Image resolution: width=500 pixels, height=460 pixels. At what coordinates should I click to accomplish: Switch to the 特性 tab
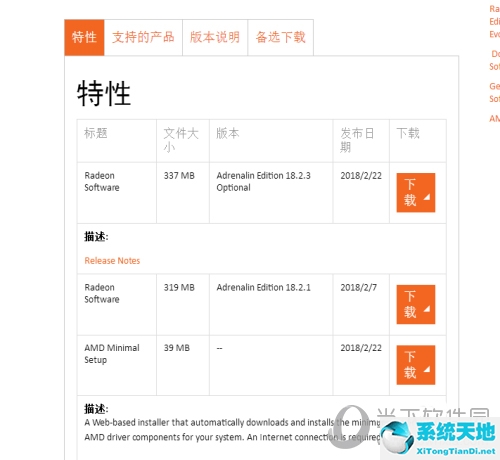(x=84, y=37)
